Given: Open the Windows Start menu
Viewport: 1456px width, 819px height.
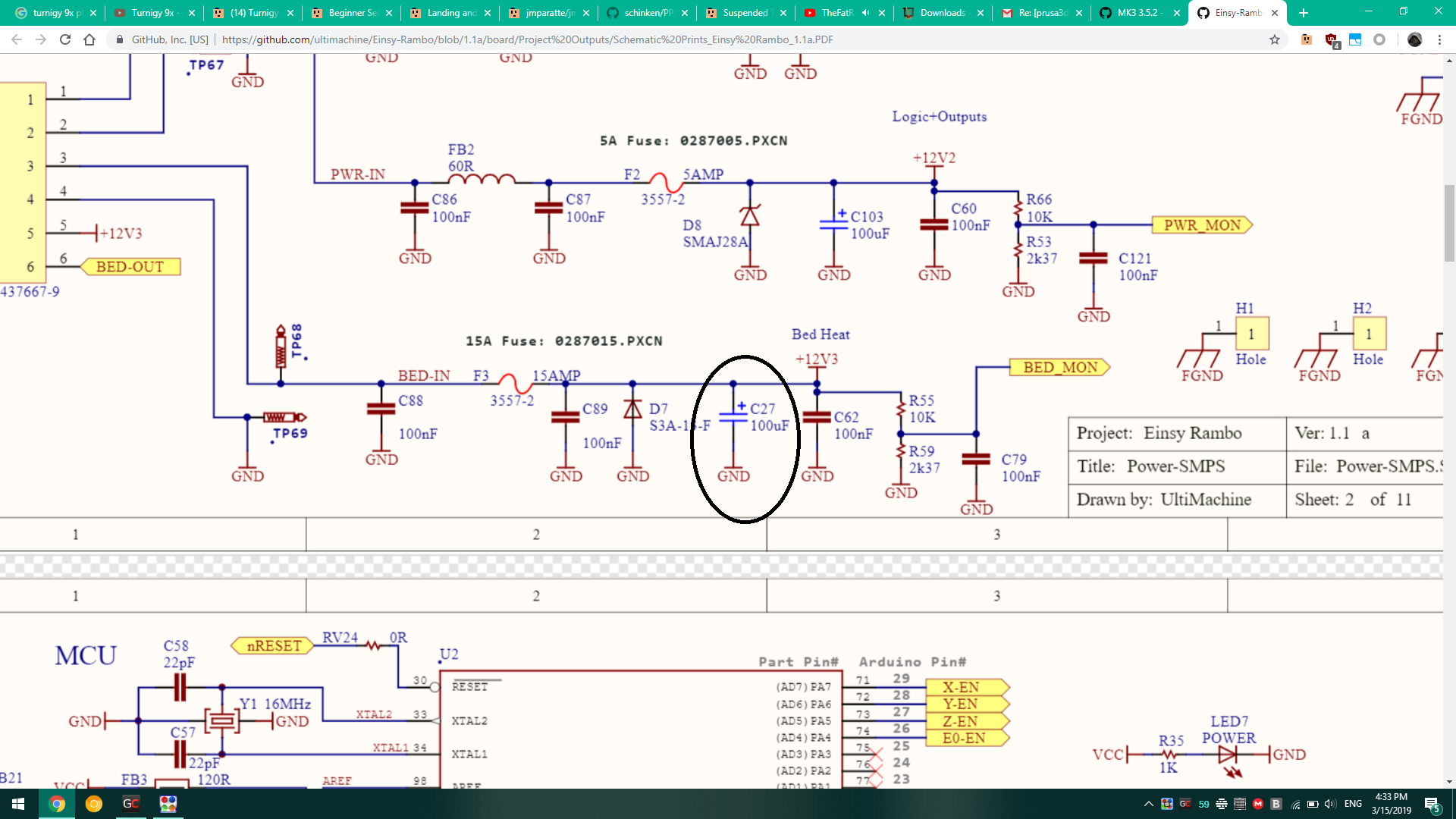Looking at the screenshot, I should point(18,804).
